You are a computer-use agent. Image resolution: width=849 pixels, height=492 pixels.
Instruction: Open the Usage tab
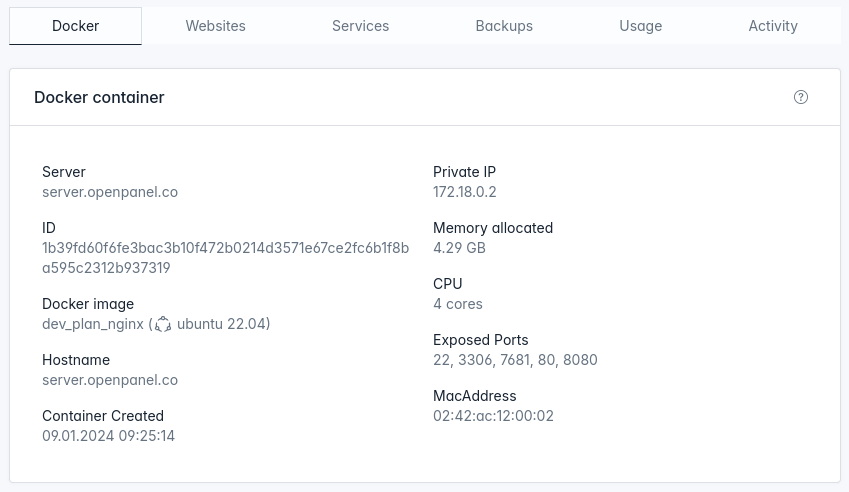click(x=640, y=26)
